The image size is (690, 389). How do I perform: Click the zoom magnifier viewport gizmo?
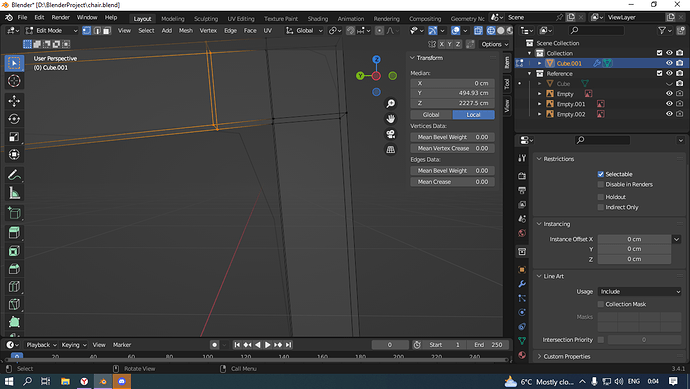click(x=390, y=103)
